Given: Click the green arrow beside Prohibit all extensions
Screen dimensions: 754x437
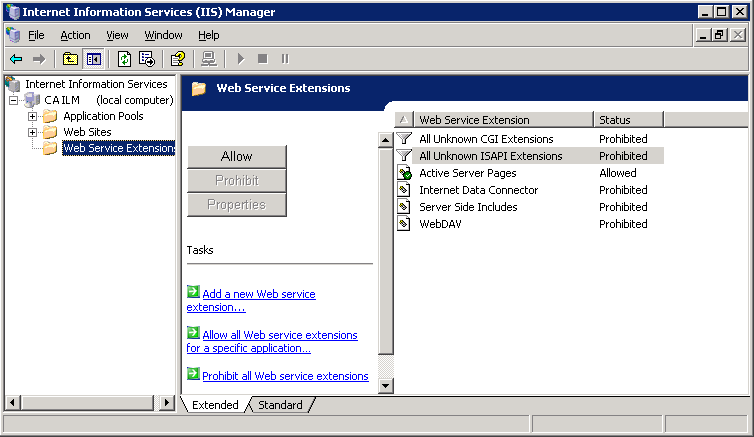Looking at the screenshot, I should (x=193, y=374).
